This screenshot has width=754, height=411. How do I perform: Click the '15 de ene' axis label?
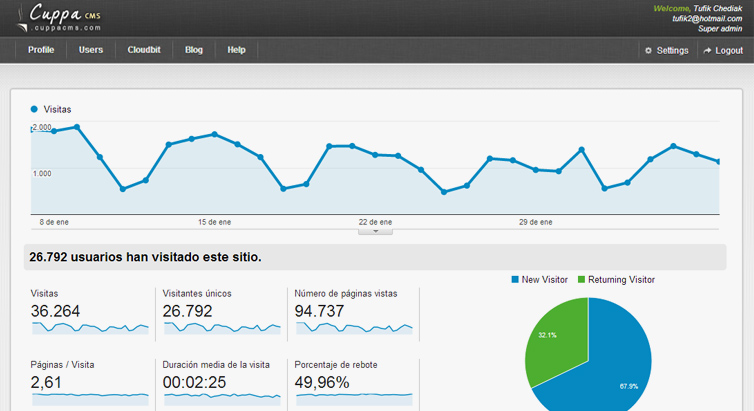(x=214, y=222)
